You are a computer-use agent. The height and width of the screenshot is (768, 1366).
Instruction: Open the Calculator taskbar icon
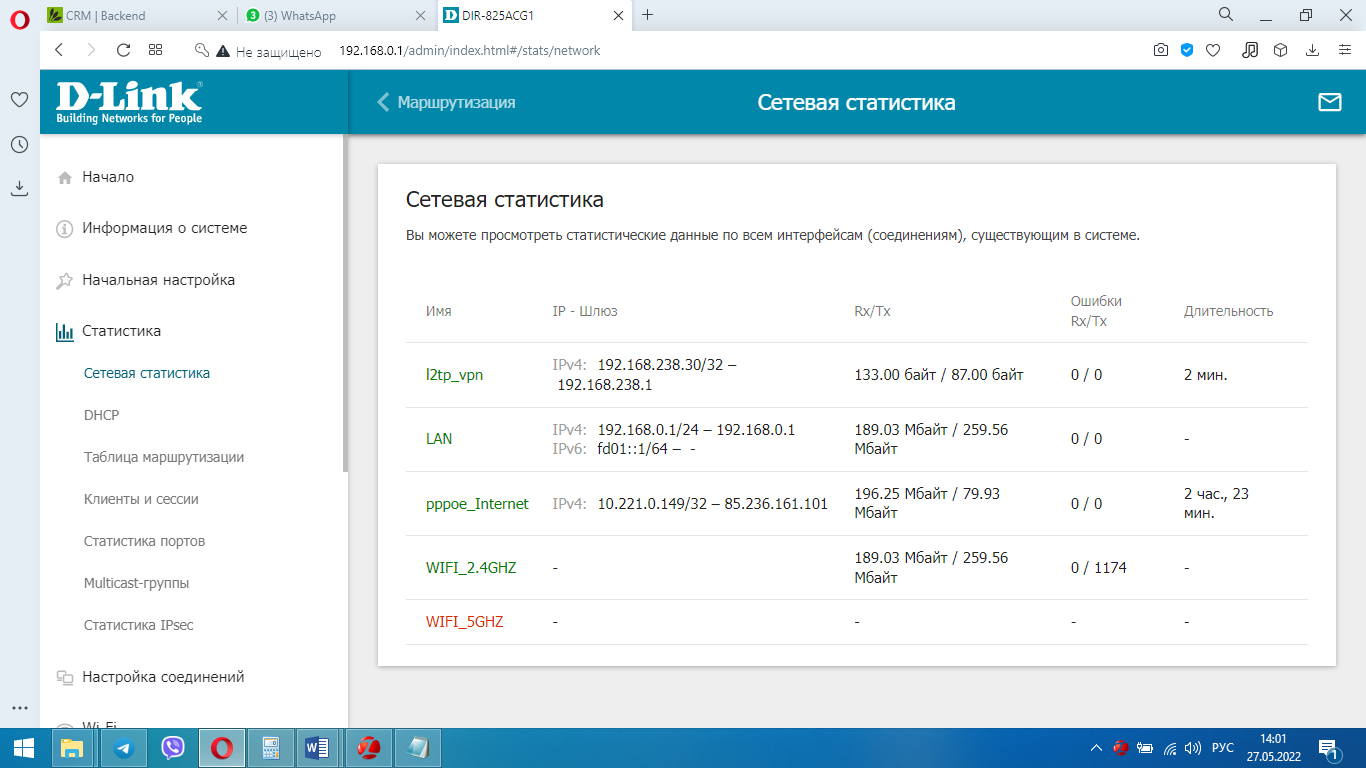click(x=270, y=748)
